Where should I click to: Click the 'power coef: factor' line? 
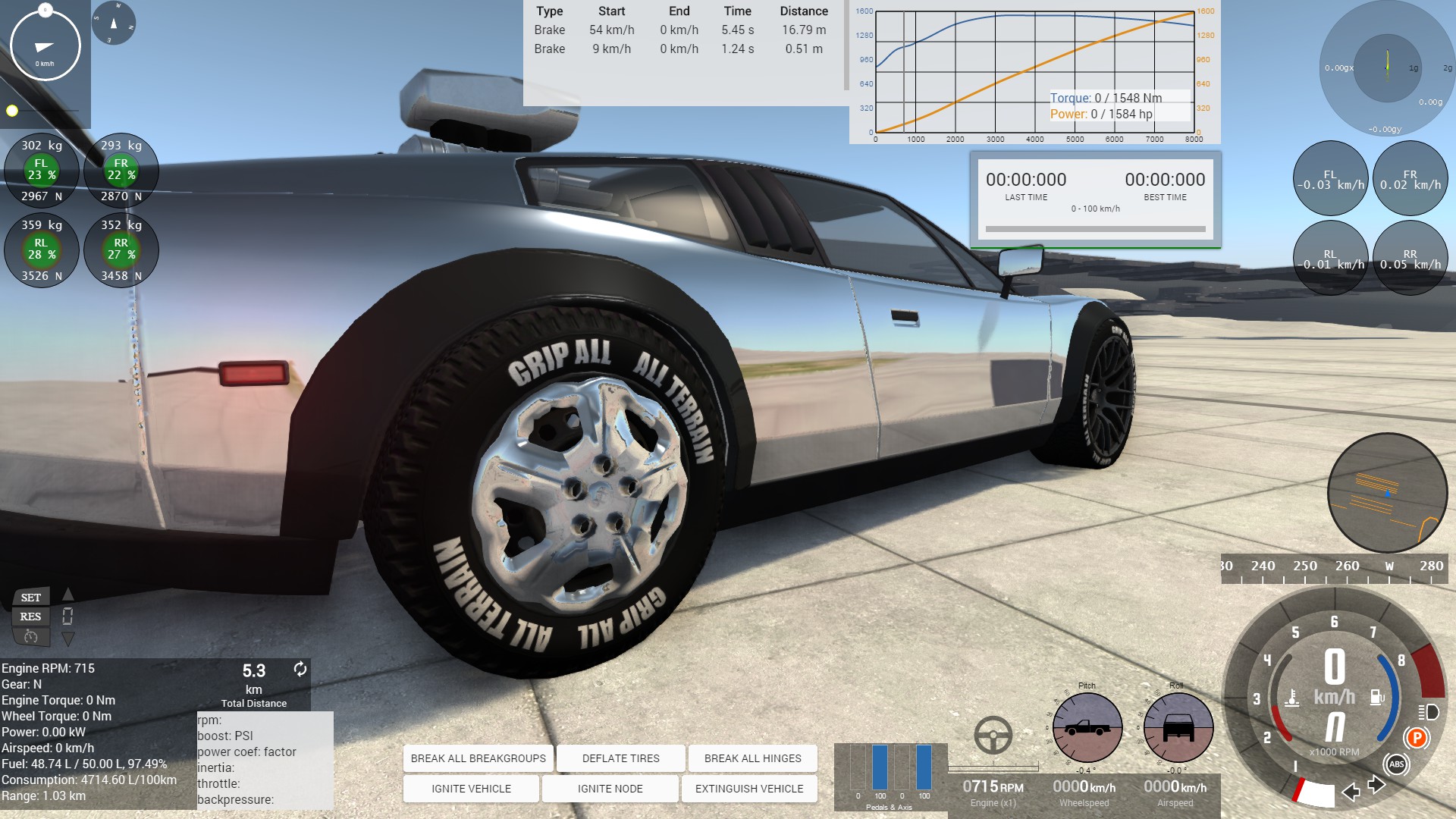click(x=246, y=752)
